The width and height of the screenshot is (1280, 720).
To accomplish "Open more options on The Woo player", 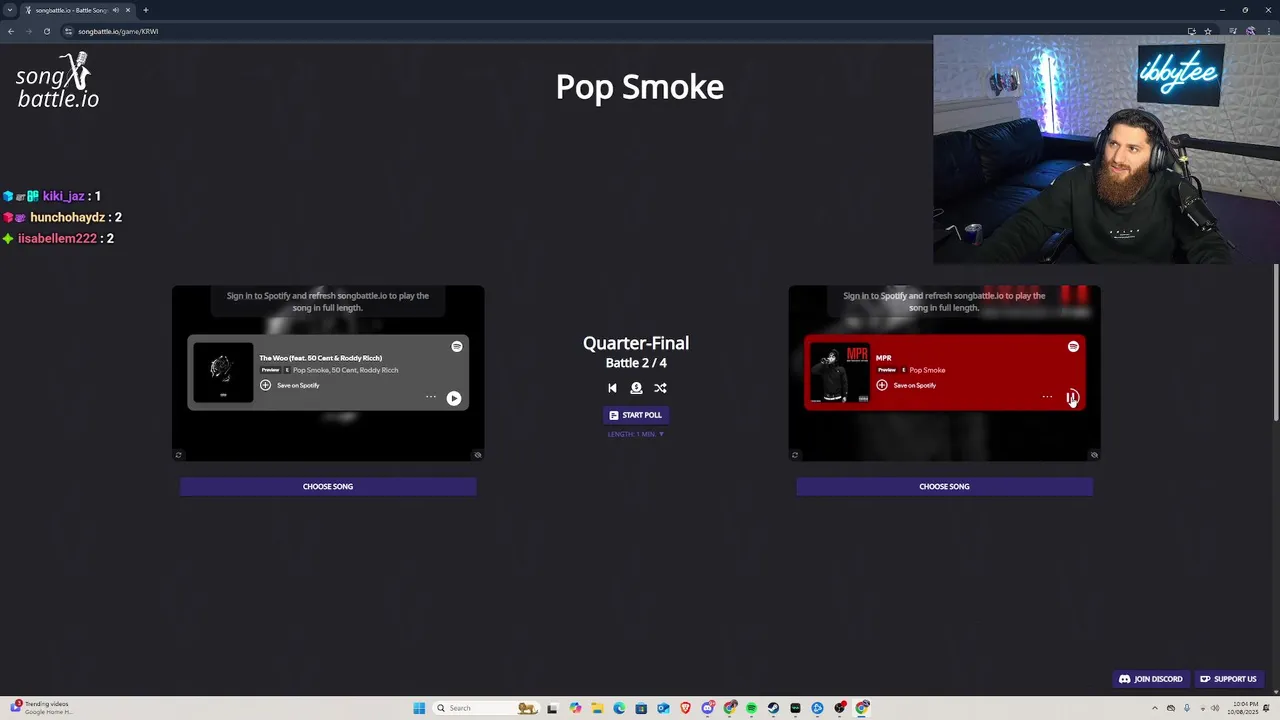I will [x=431, y=397].
